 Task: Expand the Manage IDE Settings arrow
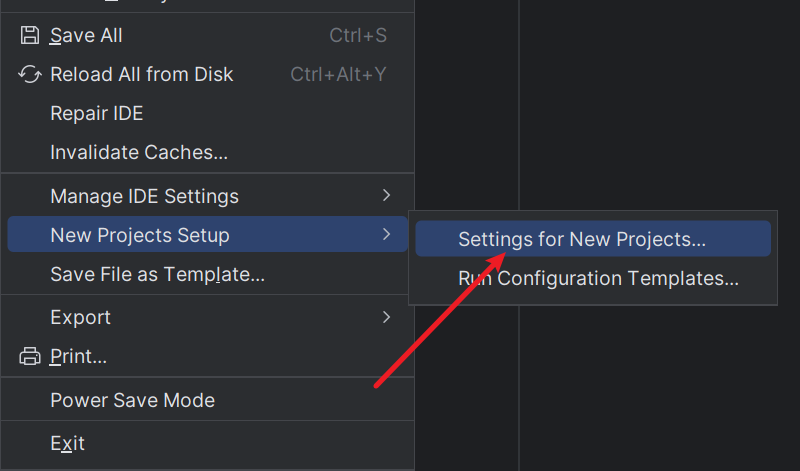386,196
